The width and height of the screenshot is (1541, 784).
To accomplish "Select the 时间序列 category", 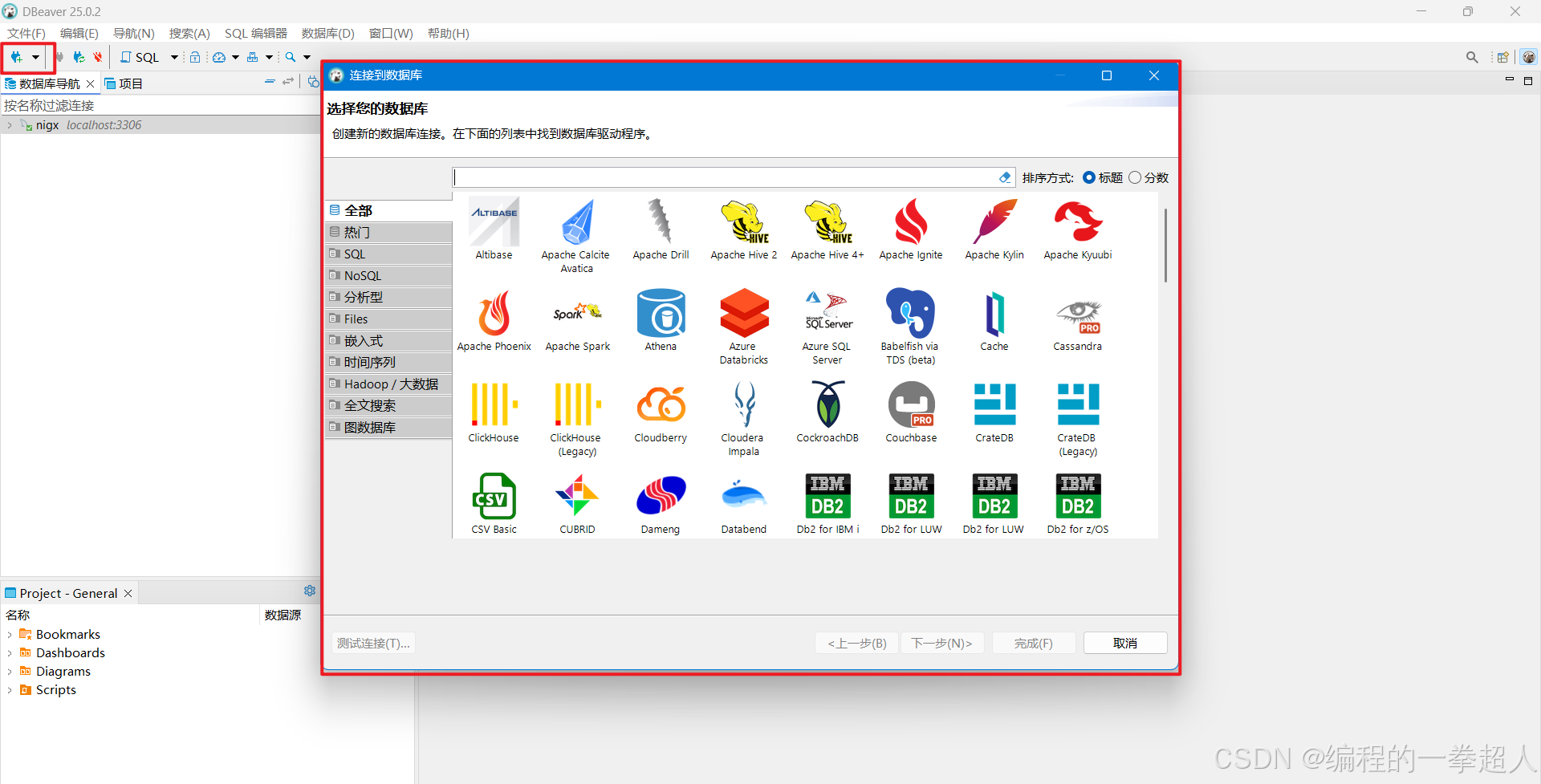I will (389, 362).
